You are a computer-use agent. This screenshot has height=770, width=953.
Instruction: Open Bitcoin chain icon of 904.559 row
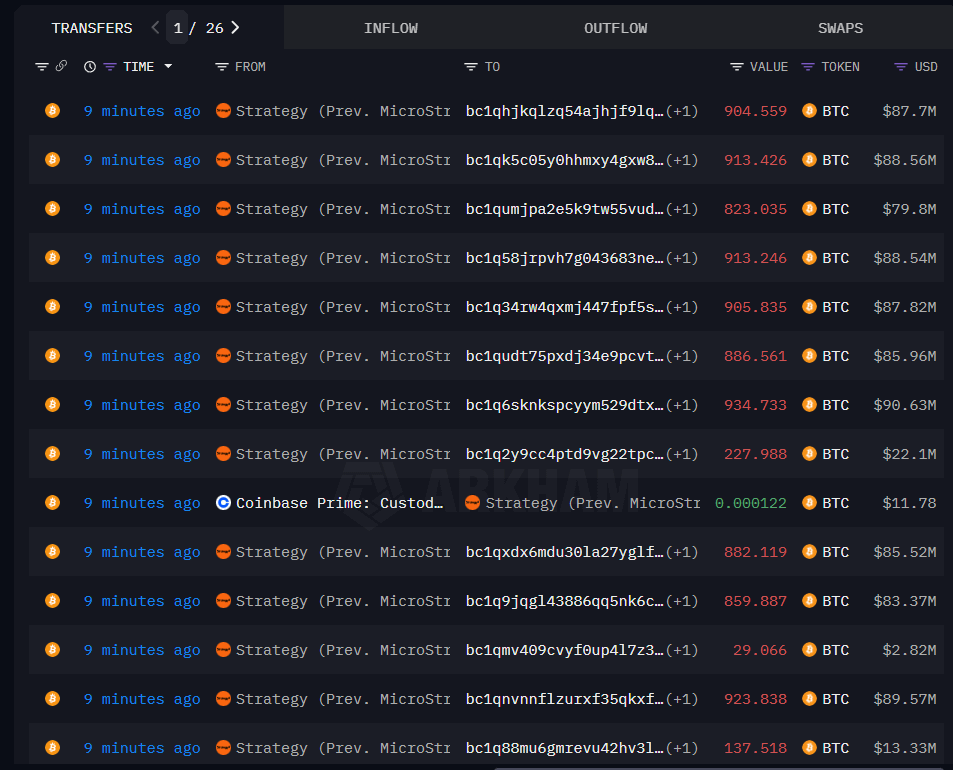pos(53,111)
